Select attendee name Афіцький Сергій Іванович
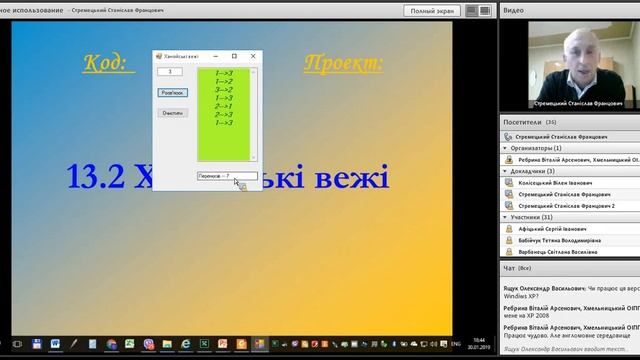 click(552, 229)
